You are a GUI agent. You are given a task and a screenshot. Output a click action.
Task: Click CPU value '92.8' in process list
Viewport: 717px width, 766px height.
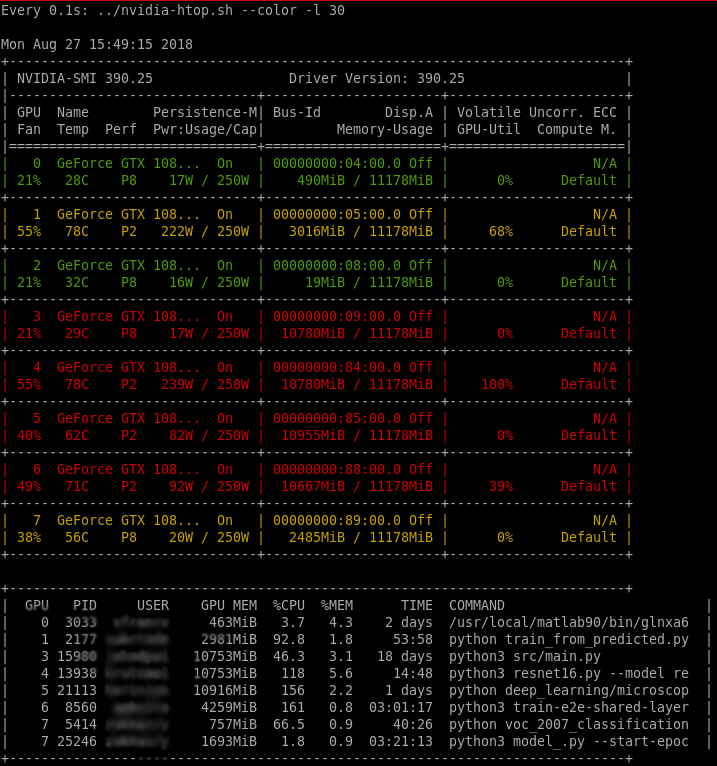(x=289, y=640)
